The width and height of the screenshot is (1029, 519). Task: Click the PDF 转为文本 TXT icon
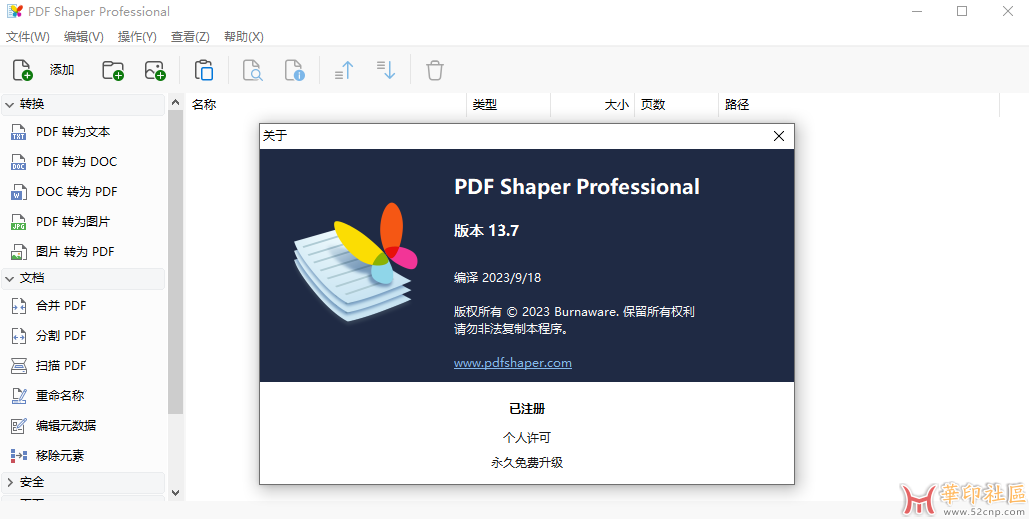click(18, 132)
